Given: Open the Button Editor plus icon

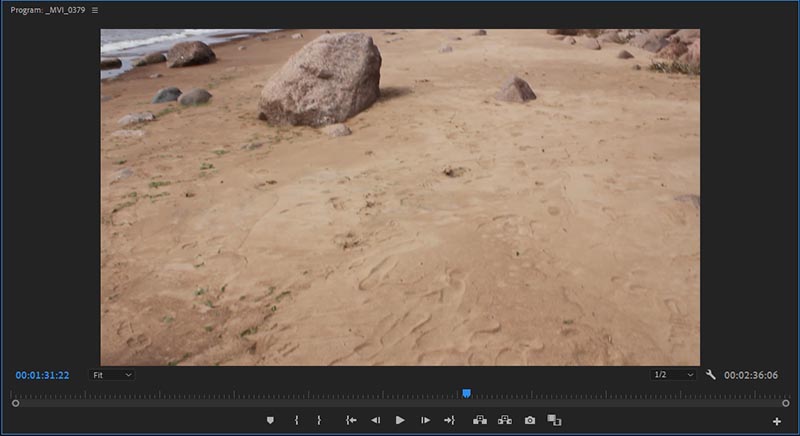Looking at the screenshot, I should click(x=777, y=421).
